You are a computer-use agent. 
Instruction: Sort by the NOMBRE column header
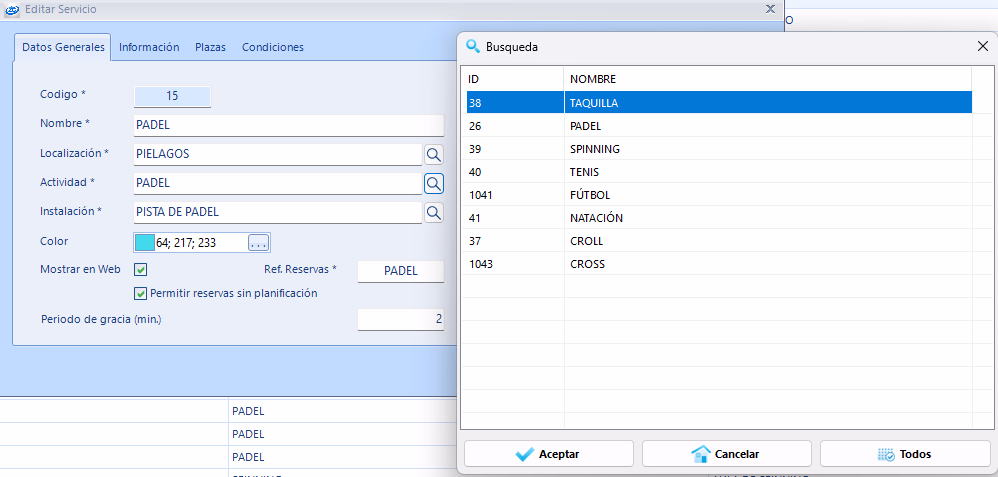[593, 79]
